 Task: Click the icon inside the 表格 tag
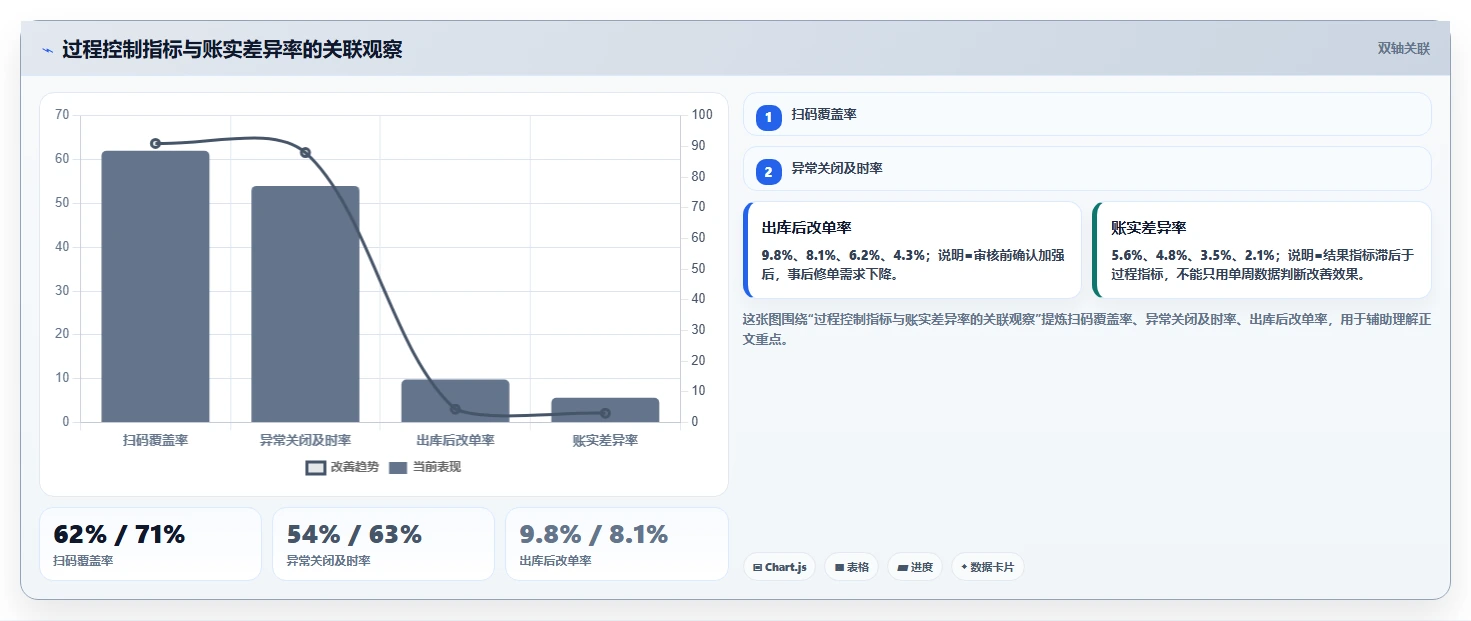[x=839, y=567]
